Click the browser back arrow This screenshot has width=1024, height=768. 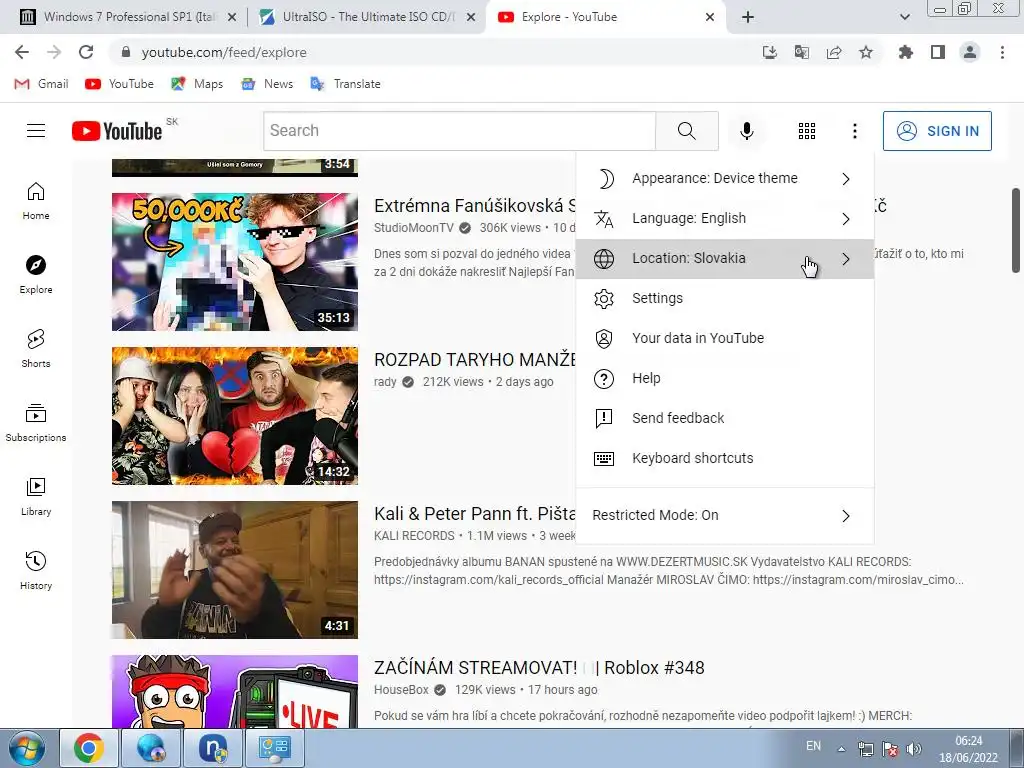pos(22,52)
